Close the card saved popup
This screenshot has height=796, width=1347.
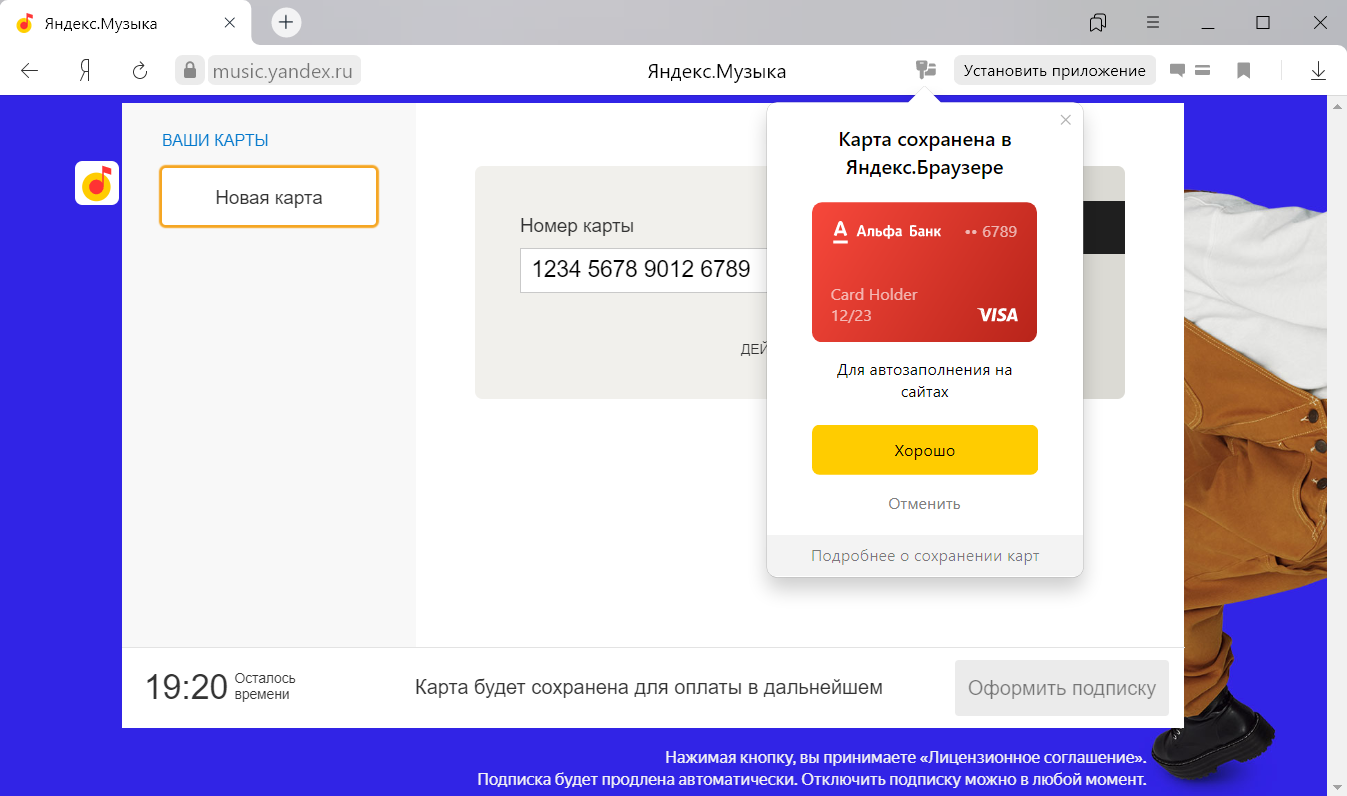point(1065,120)
